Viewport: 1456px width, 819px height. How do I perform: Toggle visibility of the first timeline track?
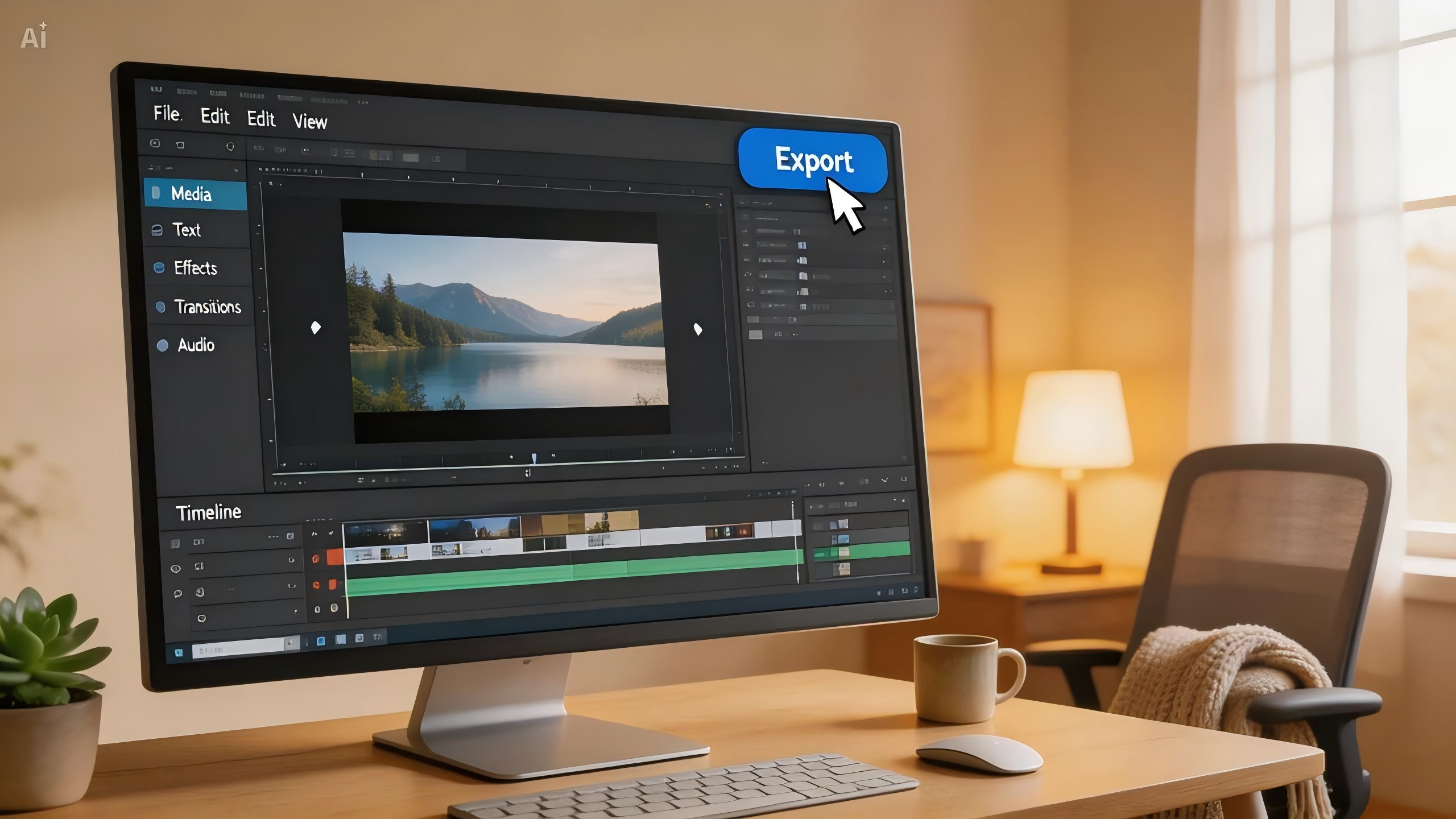click(x=176, y=568)
